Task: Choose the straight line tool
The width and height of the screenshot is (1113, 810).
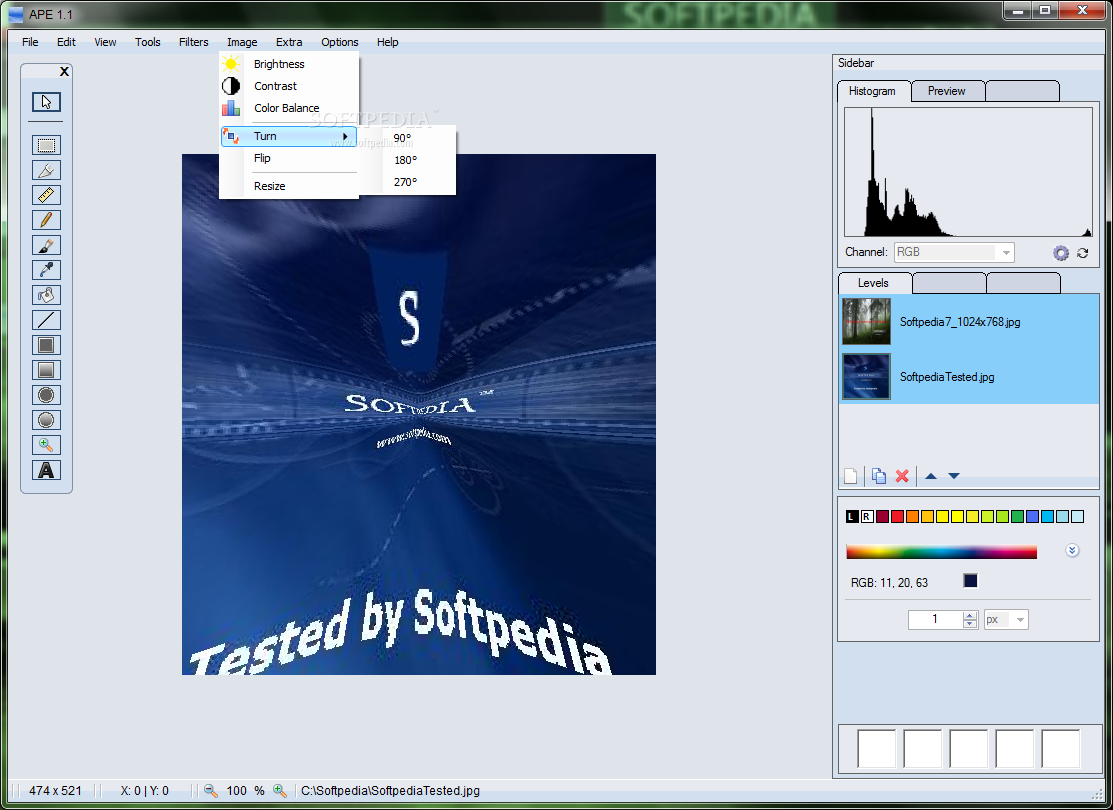Action: coord(46,320)
